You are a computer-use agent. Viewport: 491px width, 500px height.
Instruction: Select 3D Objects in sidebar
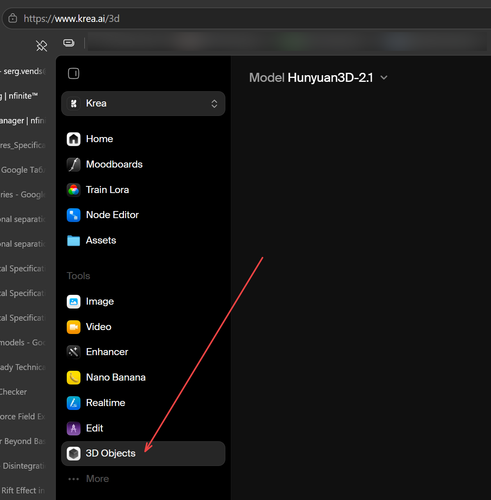pyautogui.click(x=143, y=454)
